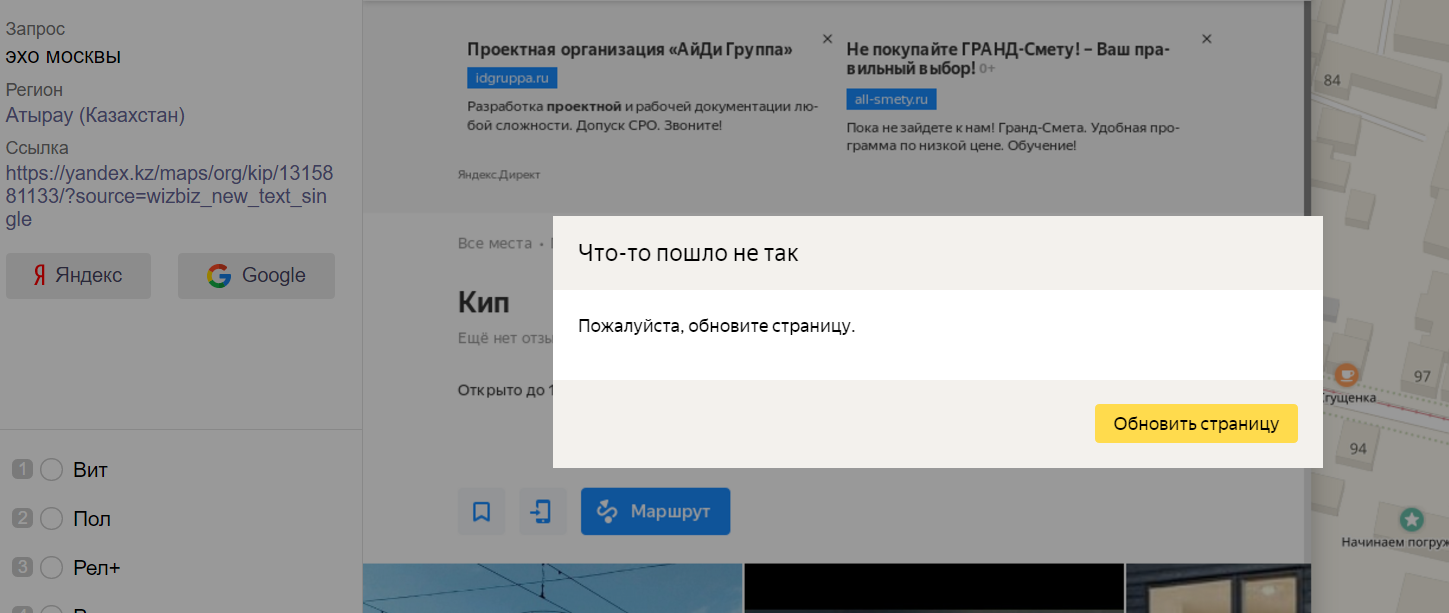Click house number 94 on the map
Screen dimensions: 1449x613
tap(1357, 449)
